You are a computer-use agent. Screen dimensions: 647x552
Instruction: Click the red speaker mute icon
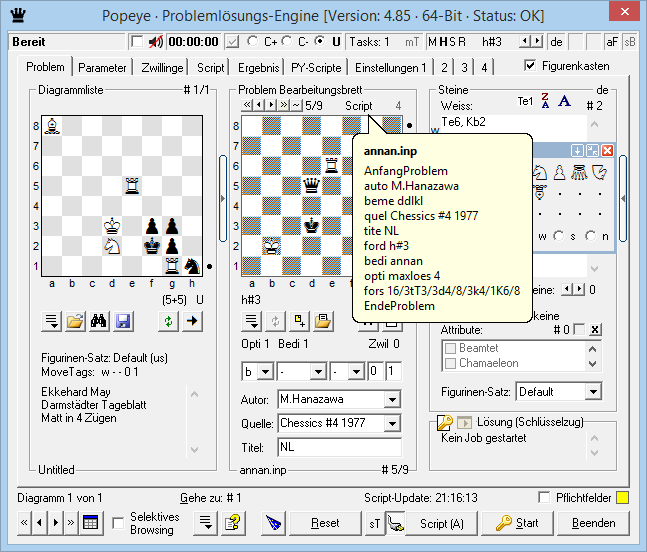coord(155,42)
